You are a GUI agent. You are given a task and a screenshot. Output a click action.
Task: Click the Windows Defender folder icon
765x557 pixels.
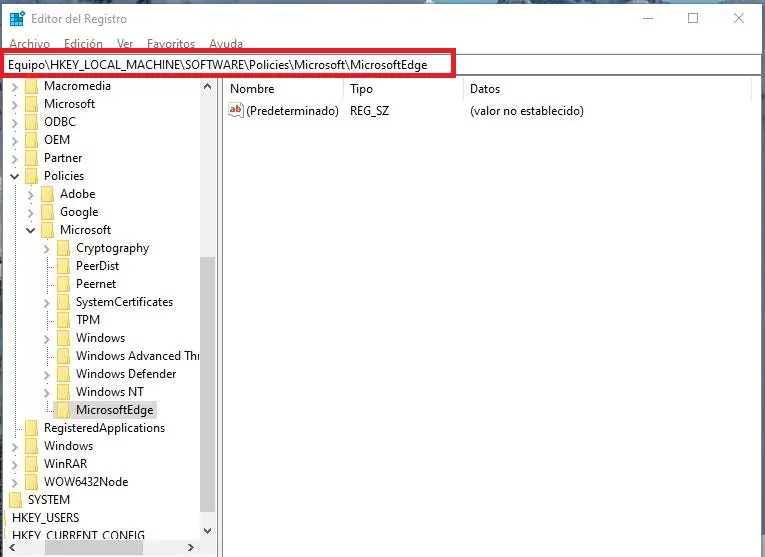click(x=63, y=374)
